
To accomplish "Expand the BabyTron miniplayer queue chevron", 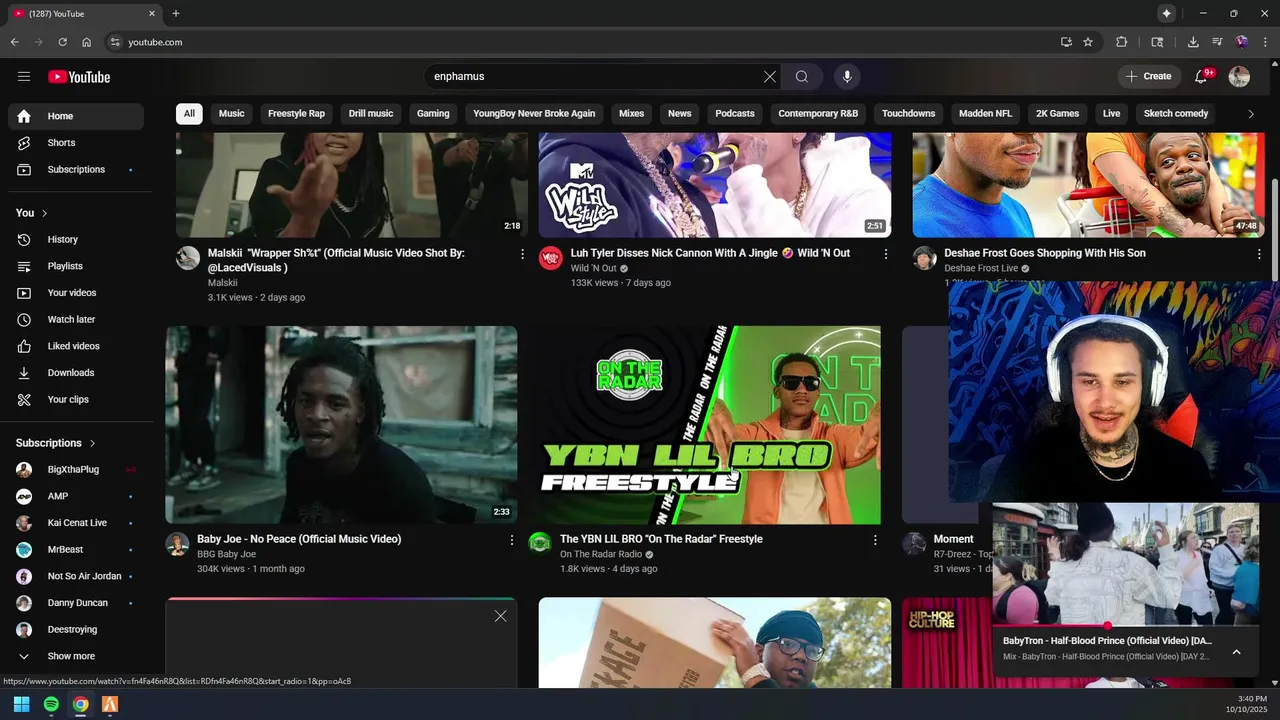I will (1236, 652).
